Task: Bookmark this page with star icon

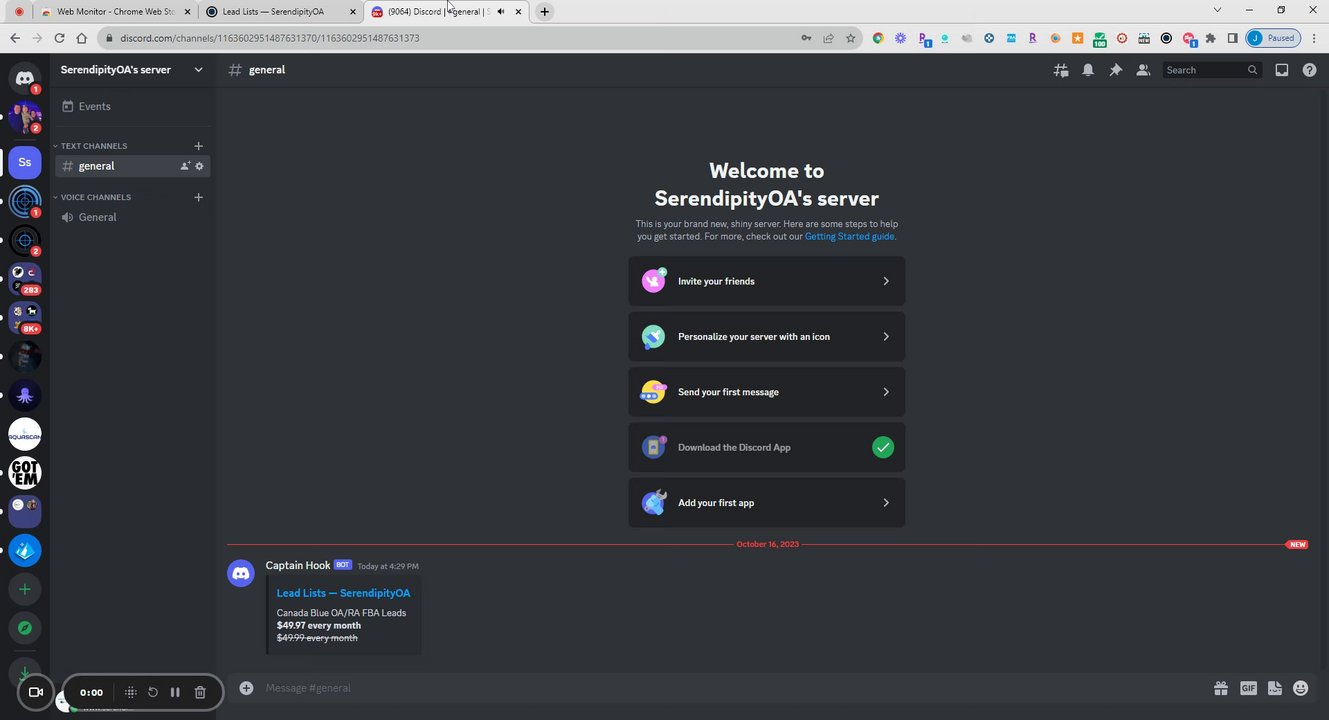Action: pyautogui.click(x=851, y=38)
